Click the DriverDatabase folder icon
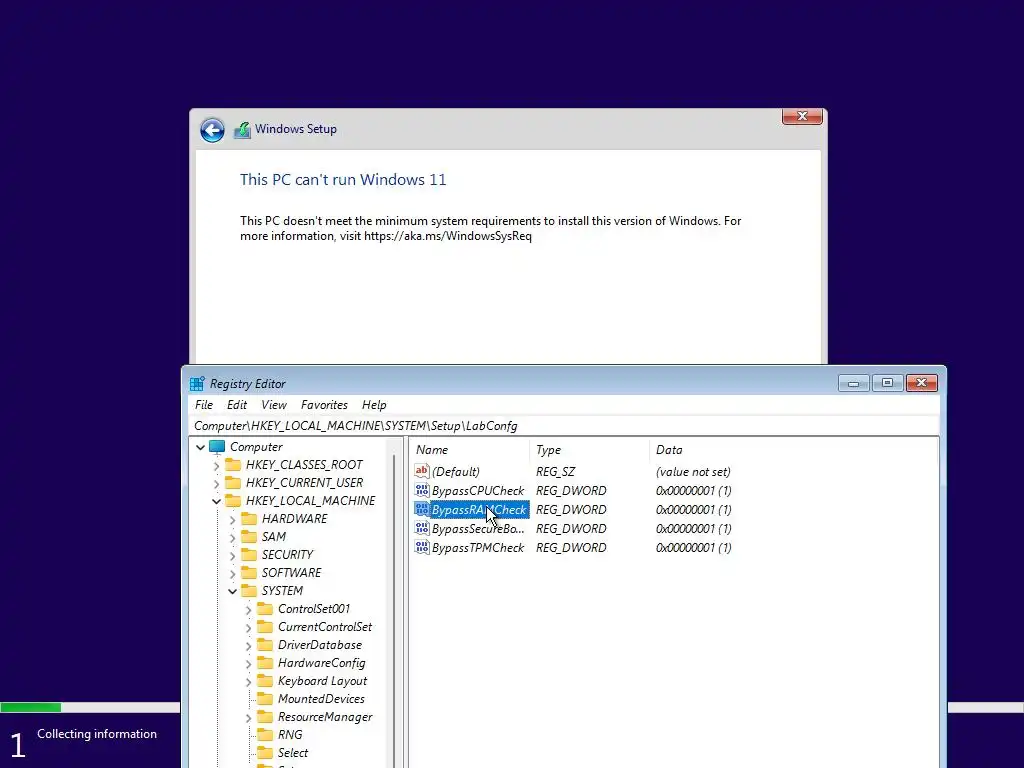Viewport: 1024px width, 768px height. pos(265,645)
